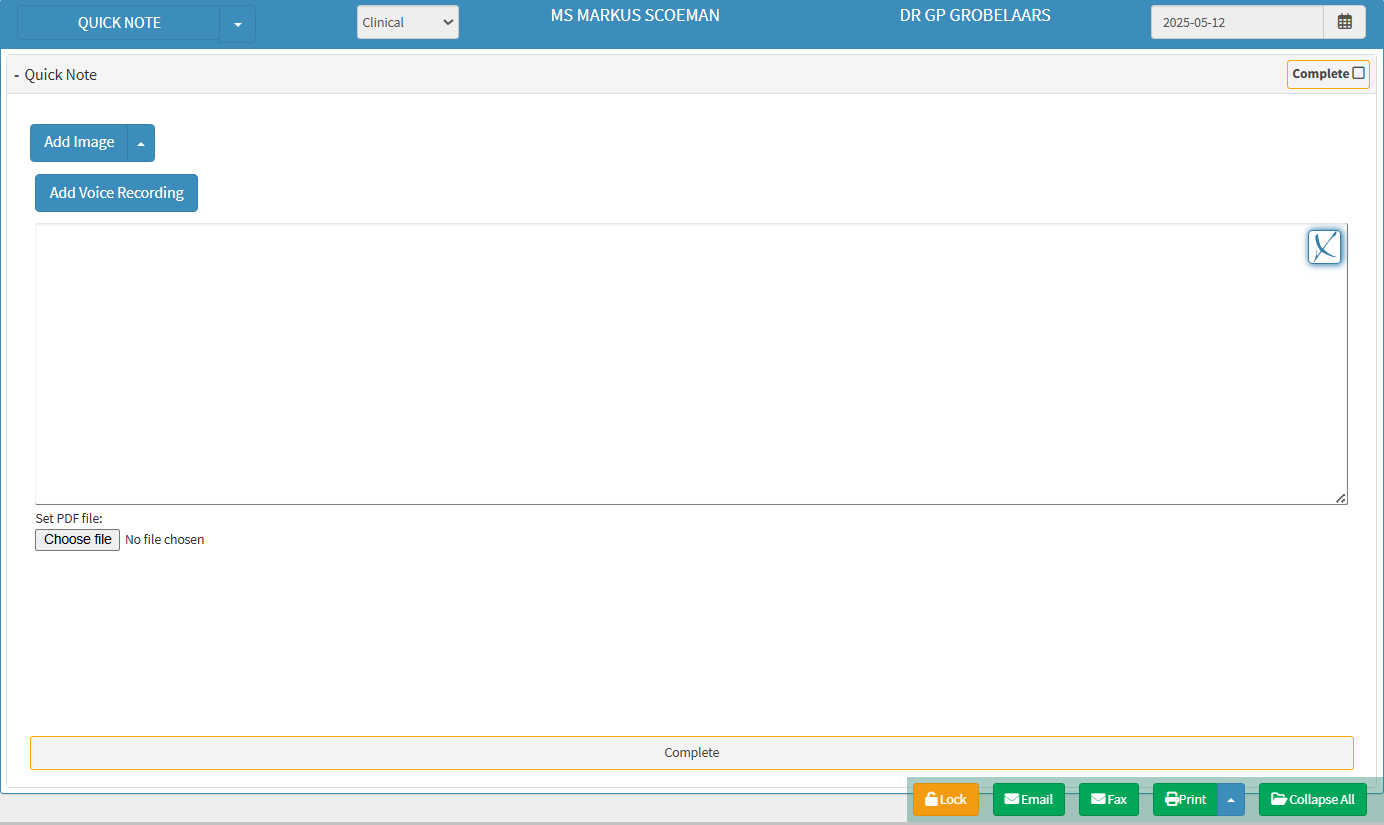Click the Print button with printer icon
This screenshot has height=825, width=1384.
[1186, 799]
